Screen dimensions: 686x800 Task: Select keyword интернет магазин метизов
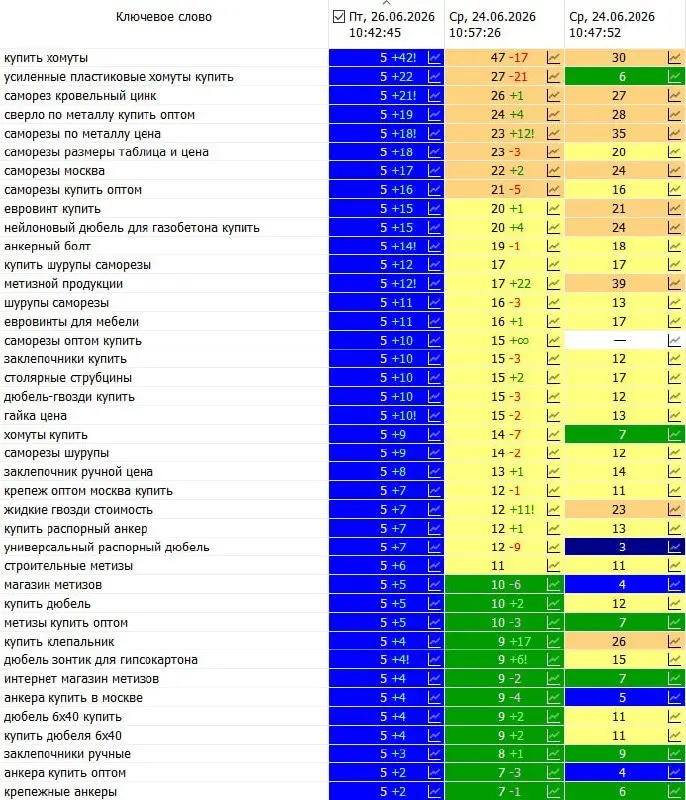tap(81, 679)
